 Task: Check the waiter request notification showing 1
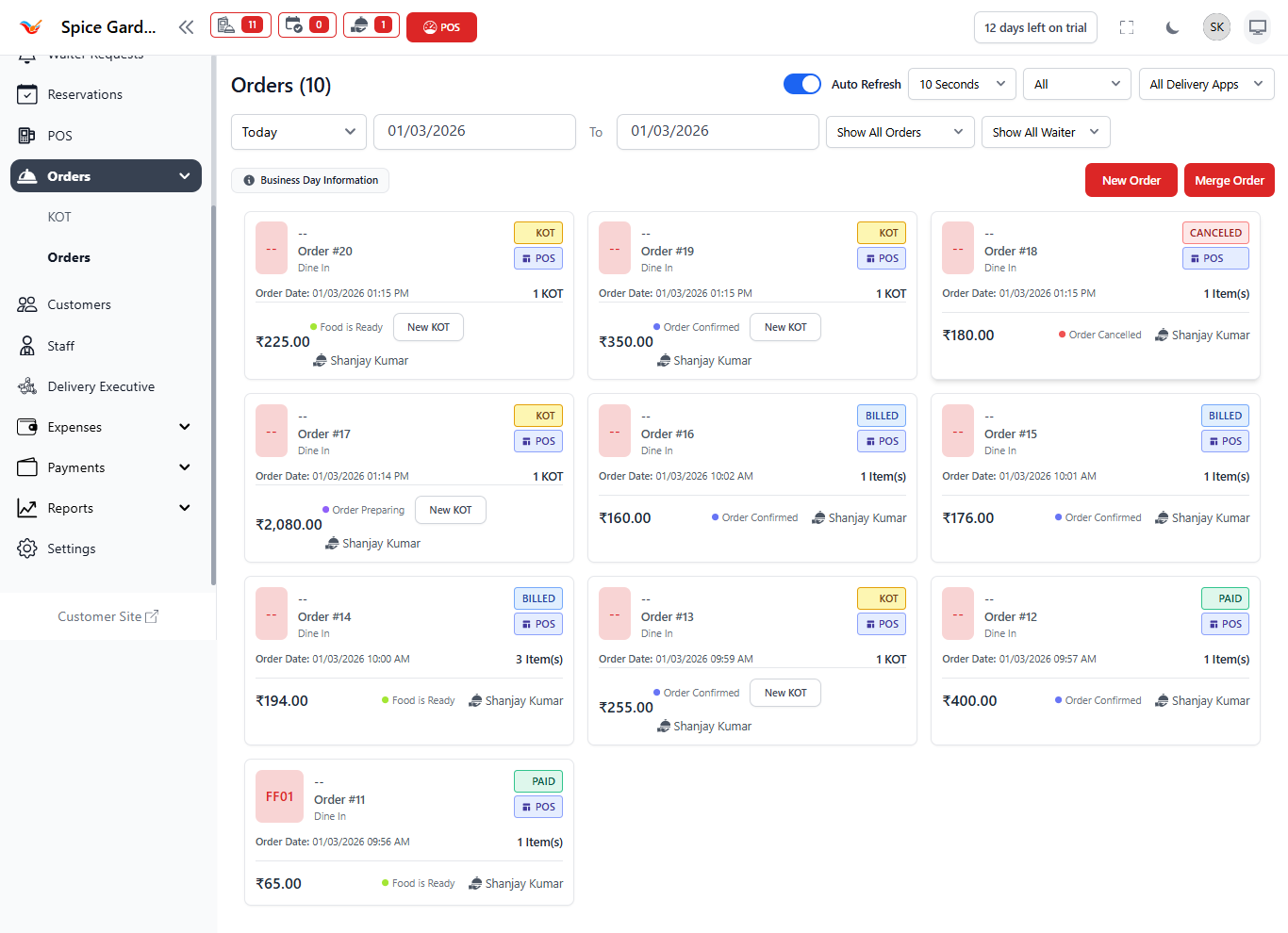point(371,26)
